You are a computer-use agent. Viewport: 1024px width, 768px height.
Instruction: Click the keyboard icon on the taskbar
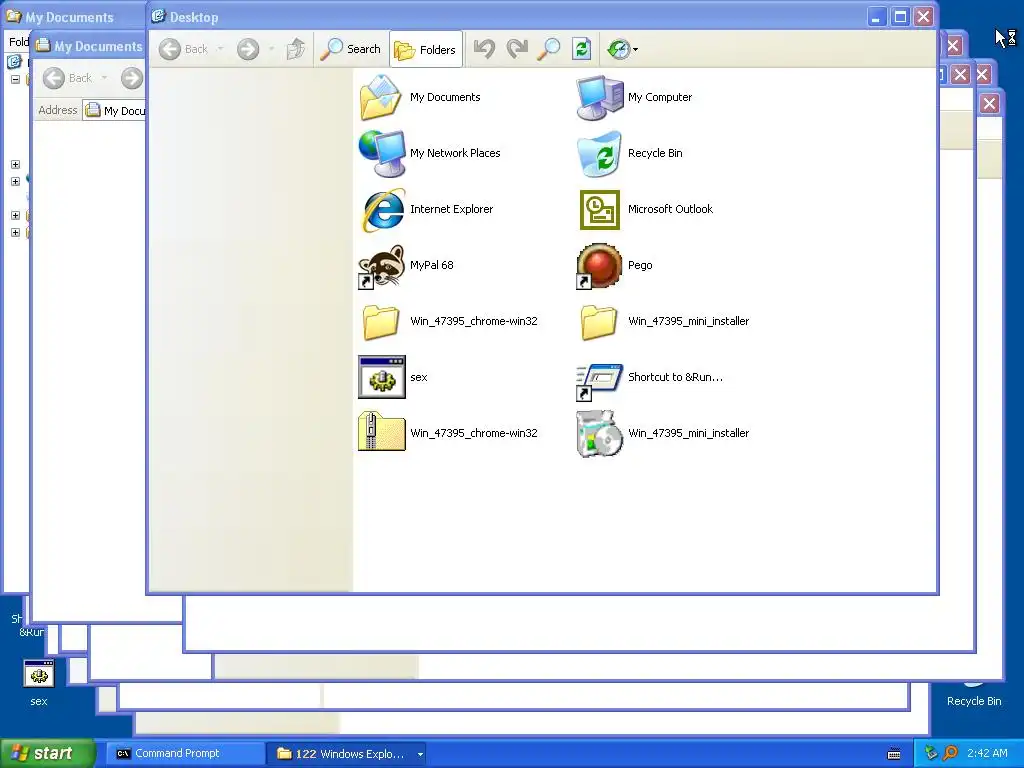click(x=894, y=754)
